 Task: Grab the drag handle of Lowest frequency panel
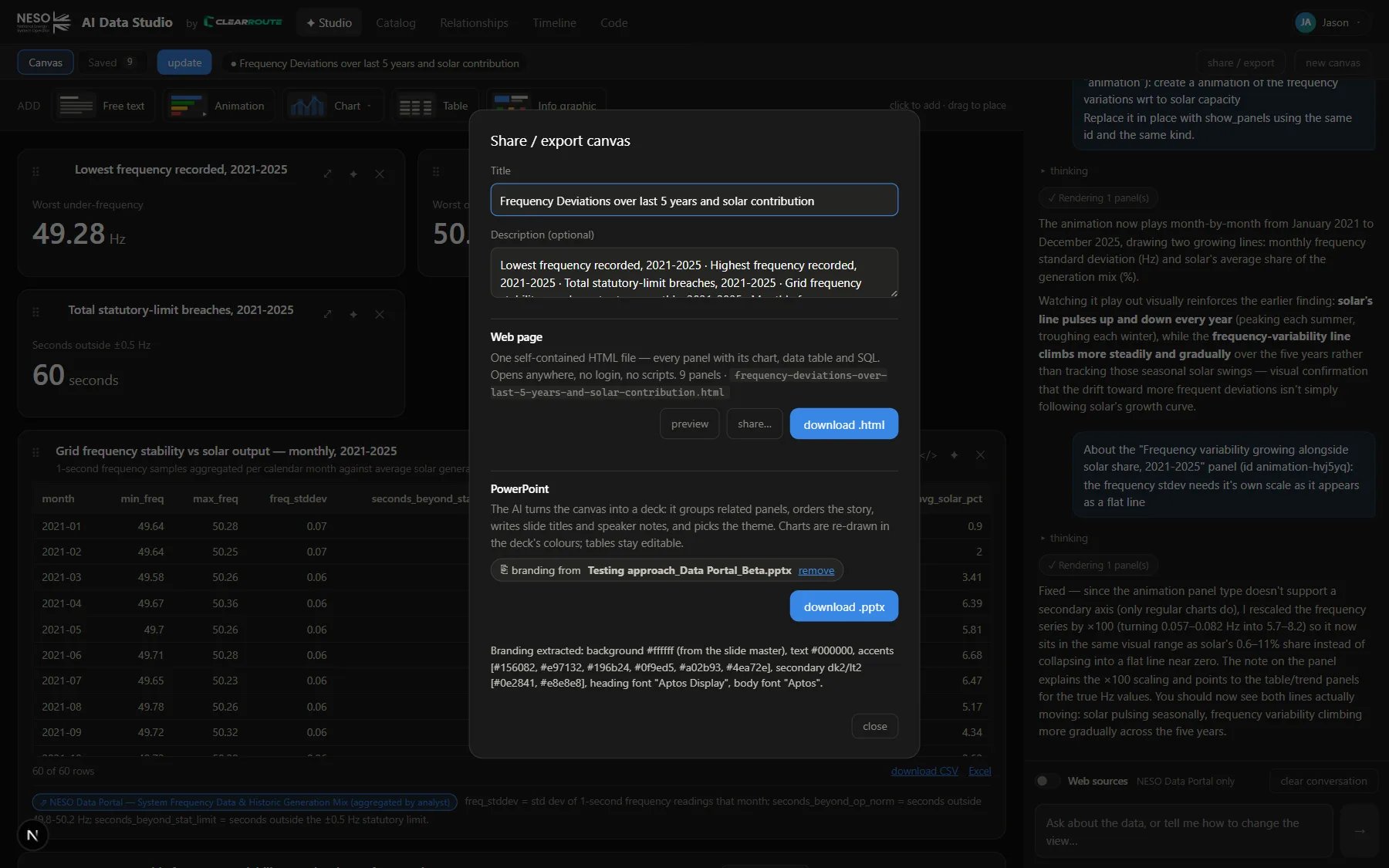[x=35, y=171]
